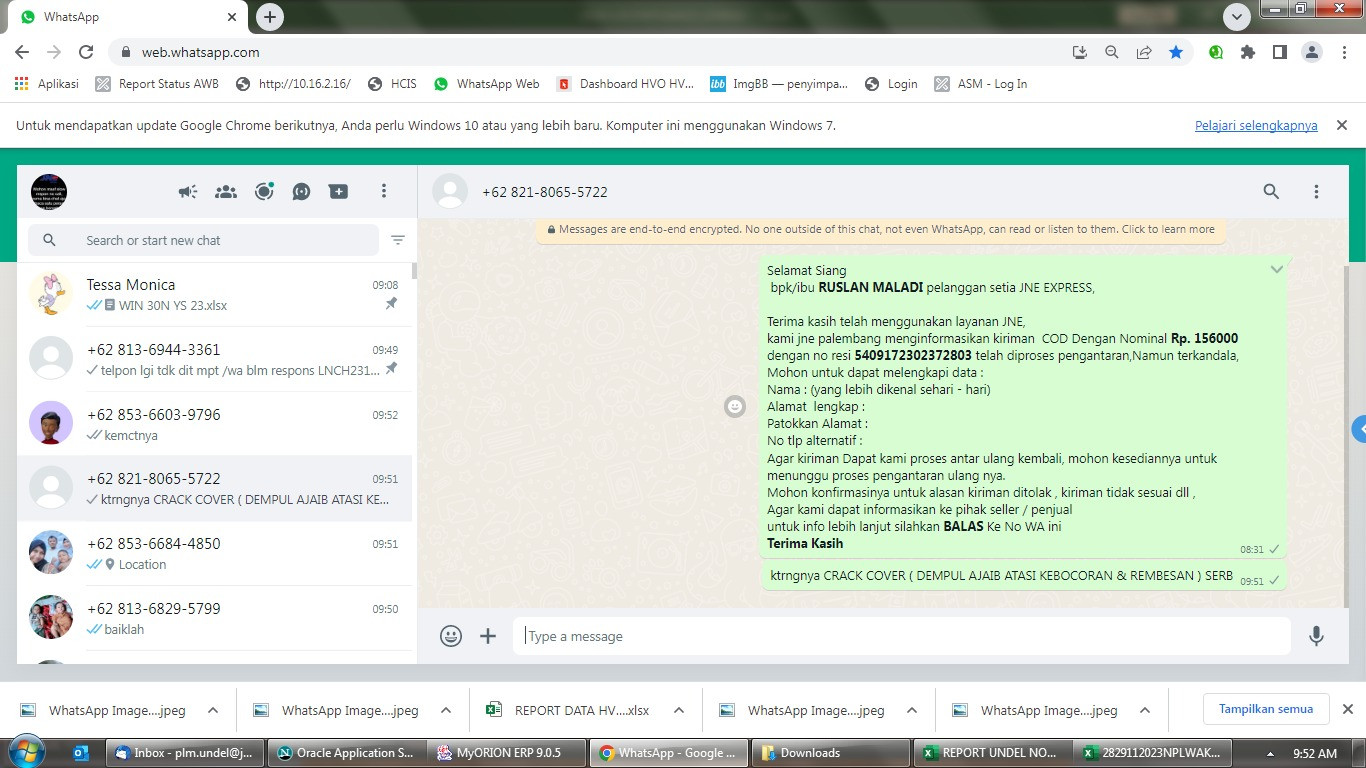Open a new browser tab with plus button
Image resolution: width=1366 pixels, height=768 pixels.
(270, 17)
